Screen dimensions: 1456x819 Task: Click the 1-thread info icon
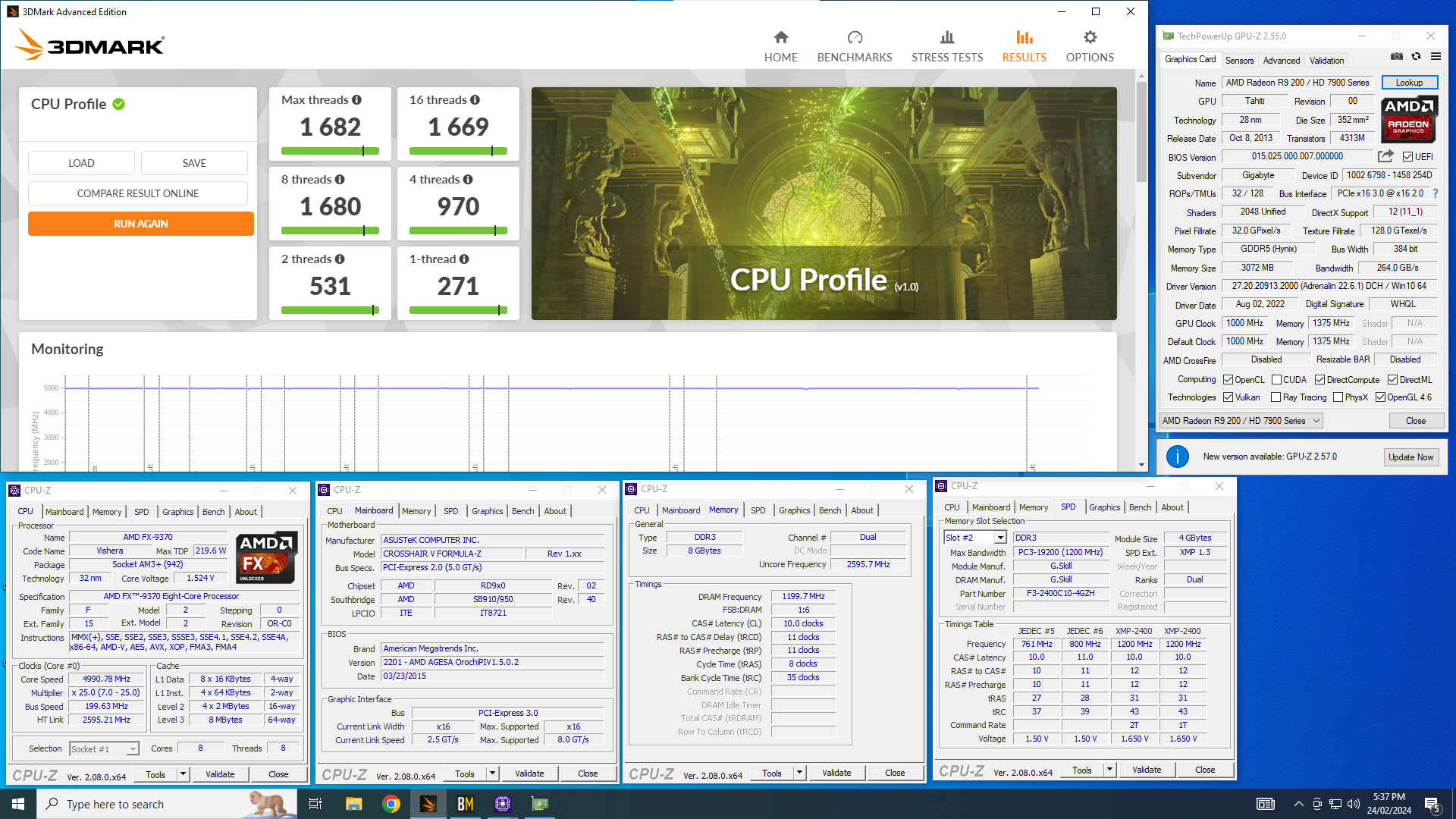[x=464, y=259]
